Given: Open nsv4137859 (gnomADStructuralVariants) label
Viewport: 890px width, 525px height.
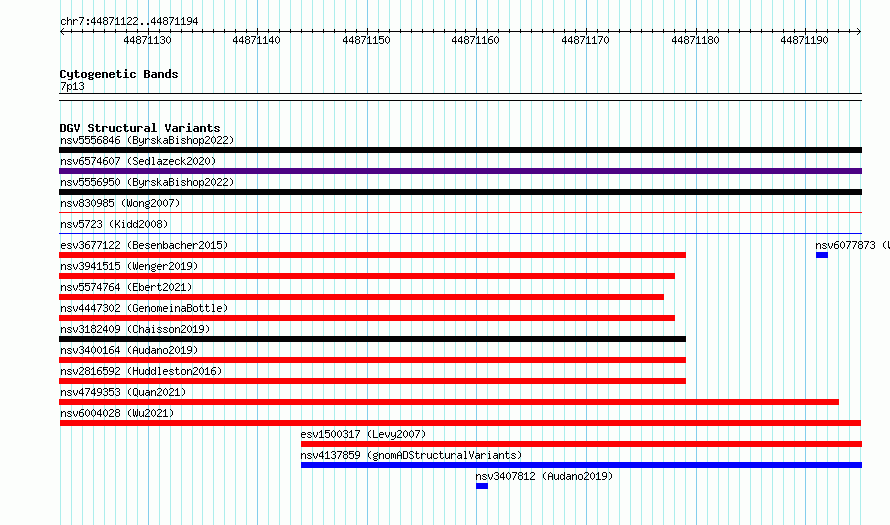Looking at the screenshot, I should point(411,455).
